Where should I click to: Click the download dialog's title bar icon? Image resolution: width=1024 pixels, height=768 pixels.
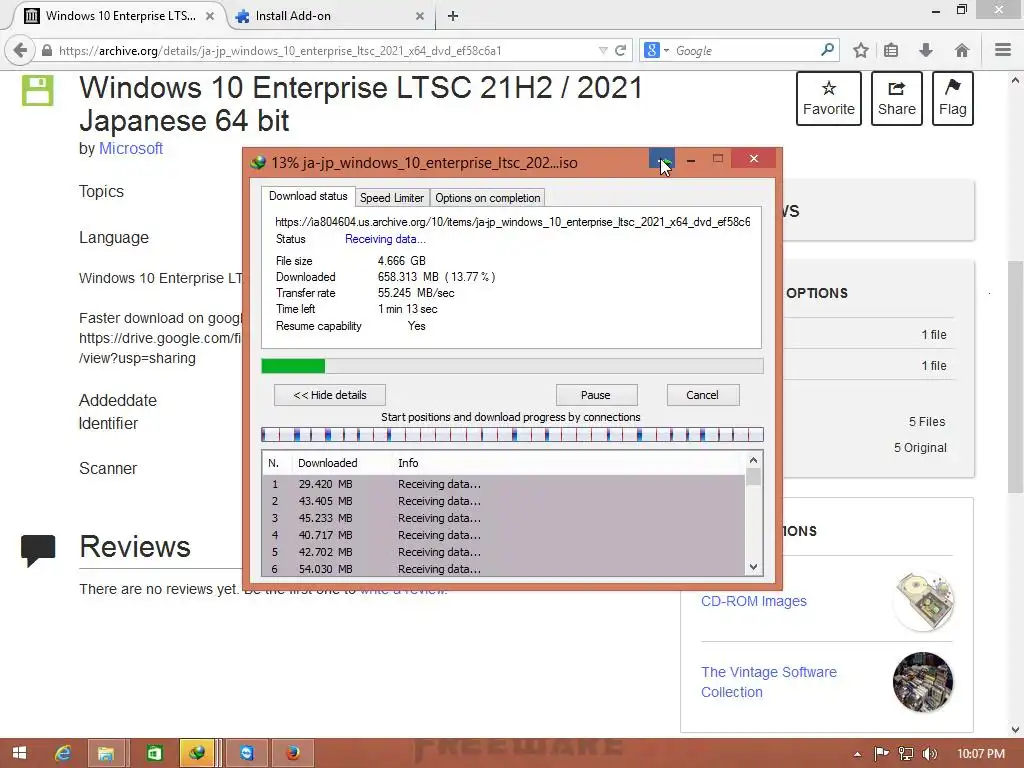[x=258, y=163]
